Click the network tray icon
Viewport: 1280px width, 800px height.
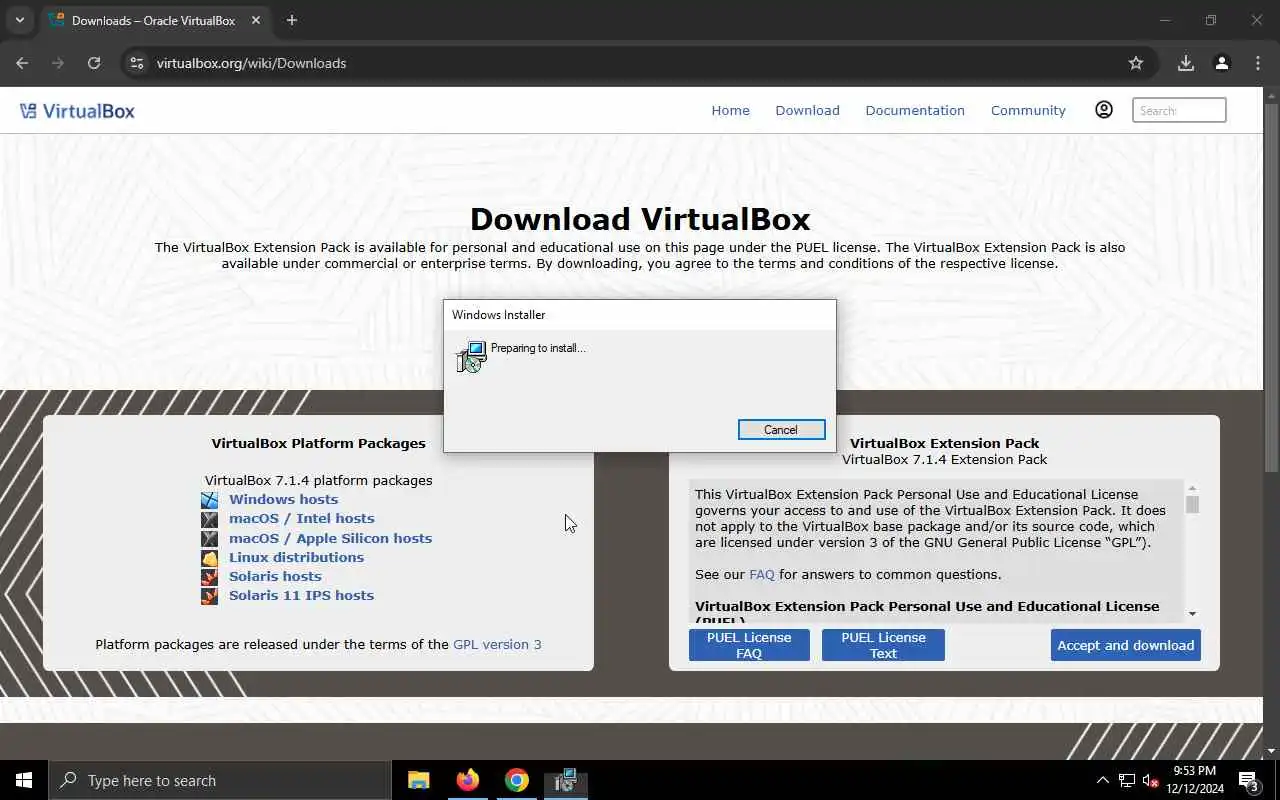[1127, 780]
